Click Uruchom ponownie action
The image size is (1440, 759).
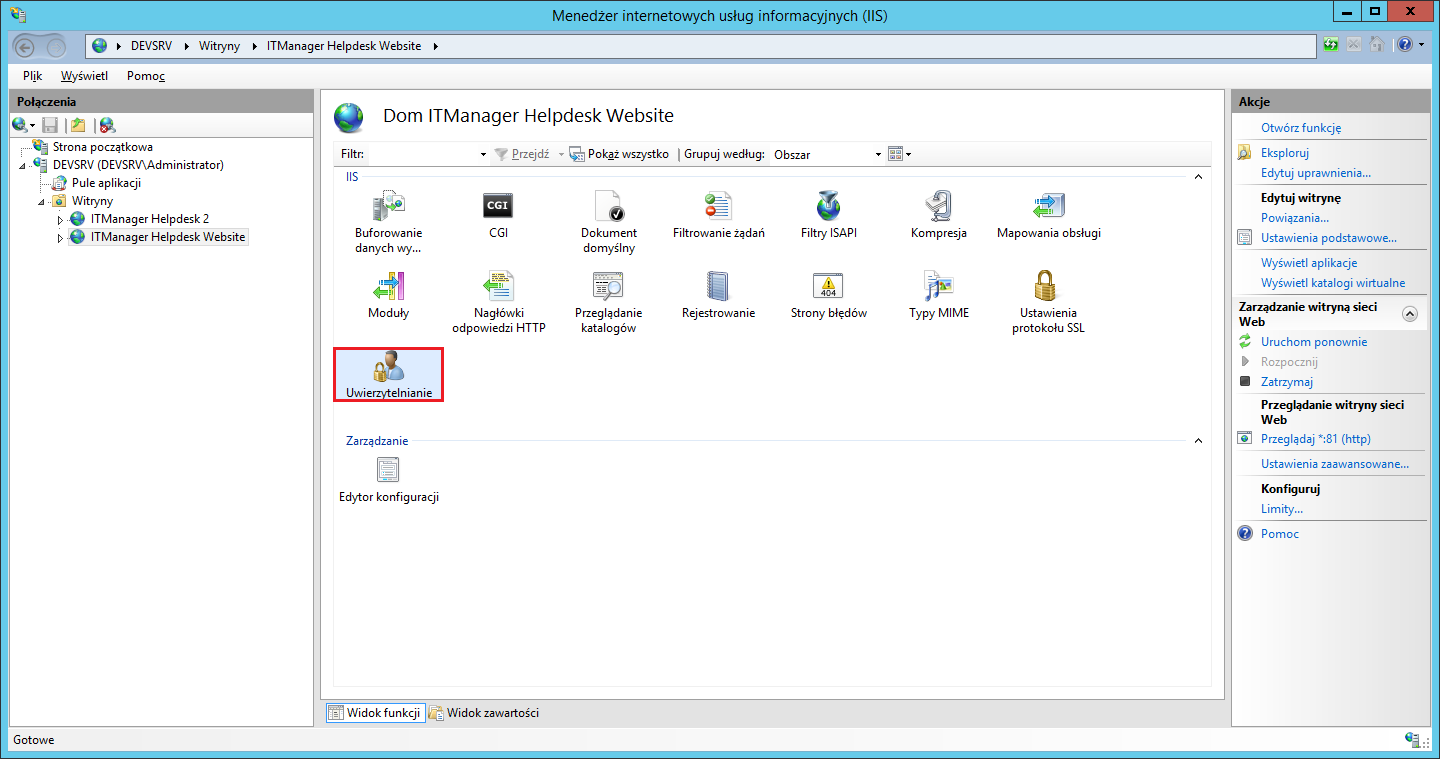point(1314,342)
